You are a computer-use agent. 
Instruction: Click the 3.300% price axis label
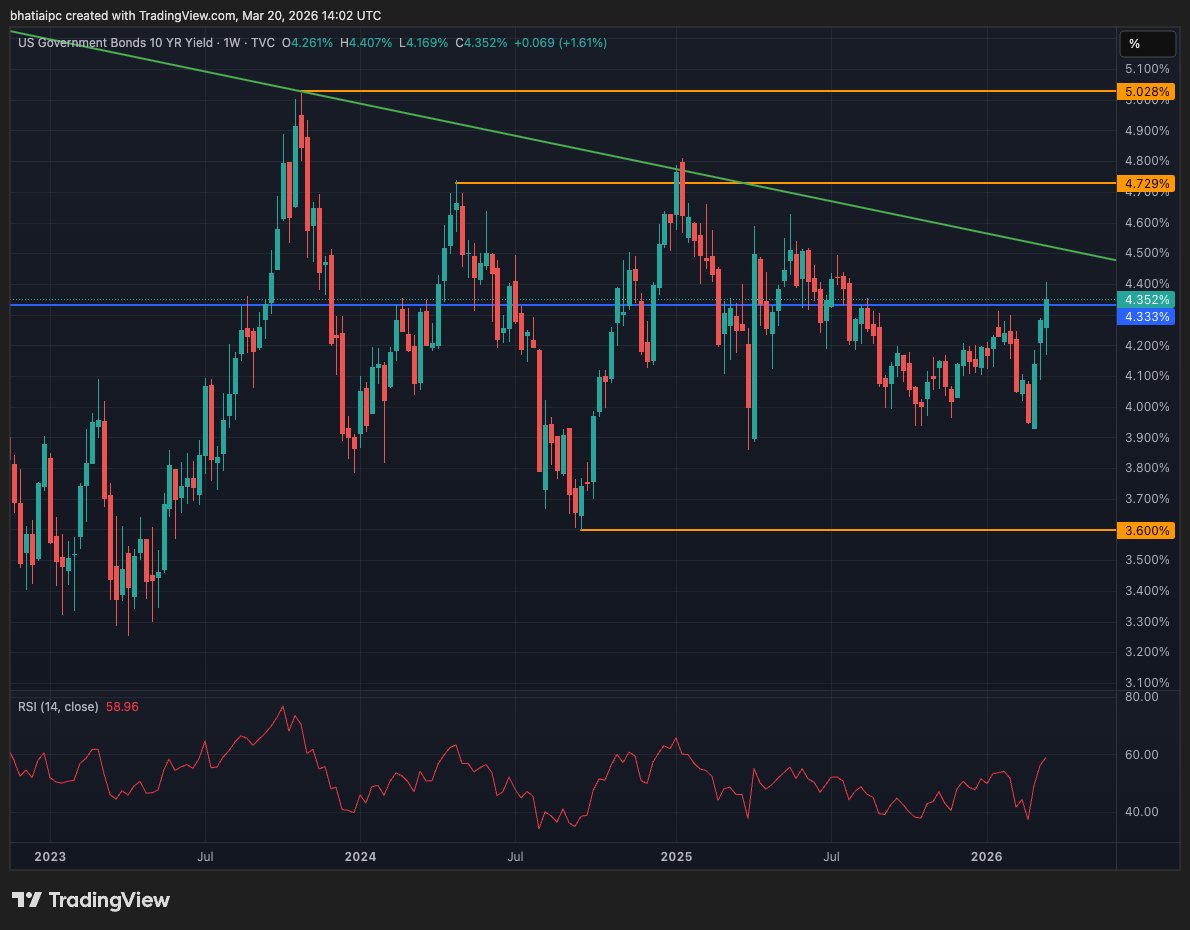pos(1147,622)
